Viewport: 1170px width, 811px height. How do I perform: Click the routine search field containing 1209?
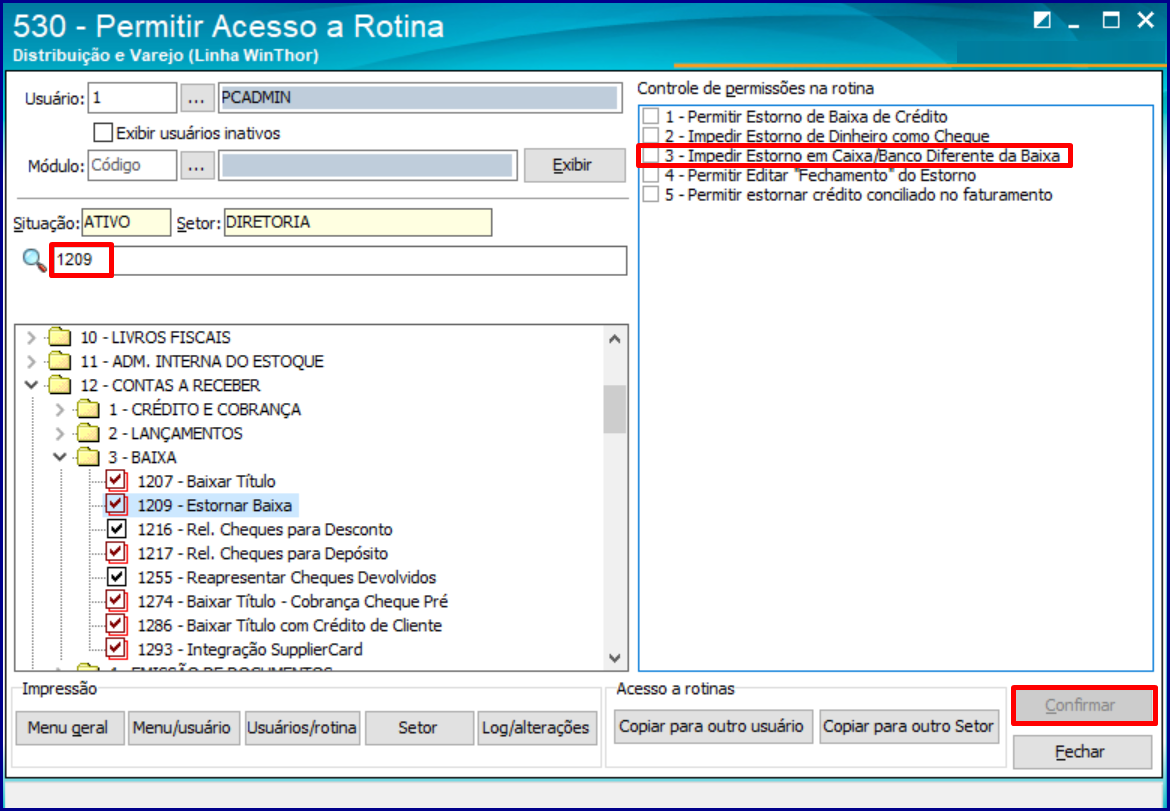[x=339, y=261]
